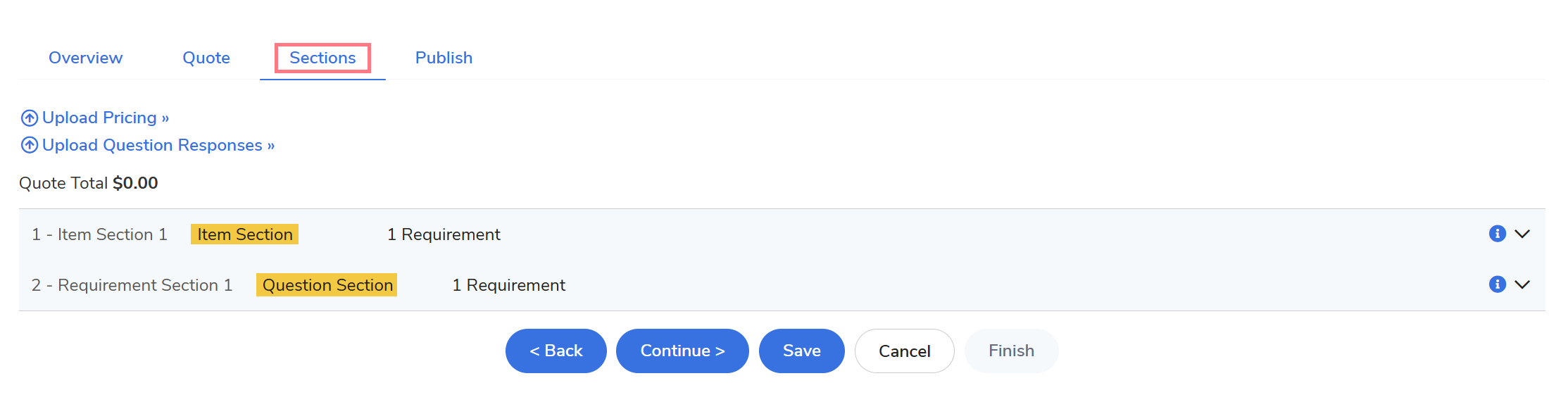Expand the Requirement Section 1 chevron
The height and width of the screenshot is (402, 1568).
pos(1522,284)
